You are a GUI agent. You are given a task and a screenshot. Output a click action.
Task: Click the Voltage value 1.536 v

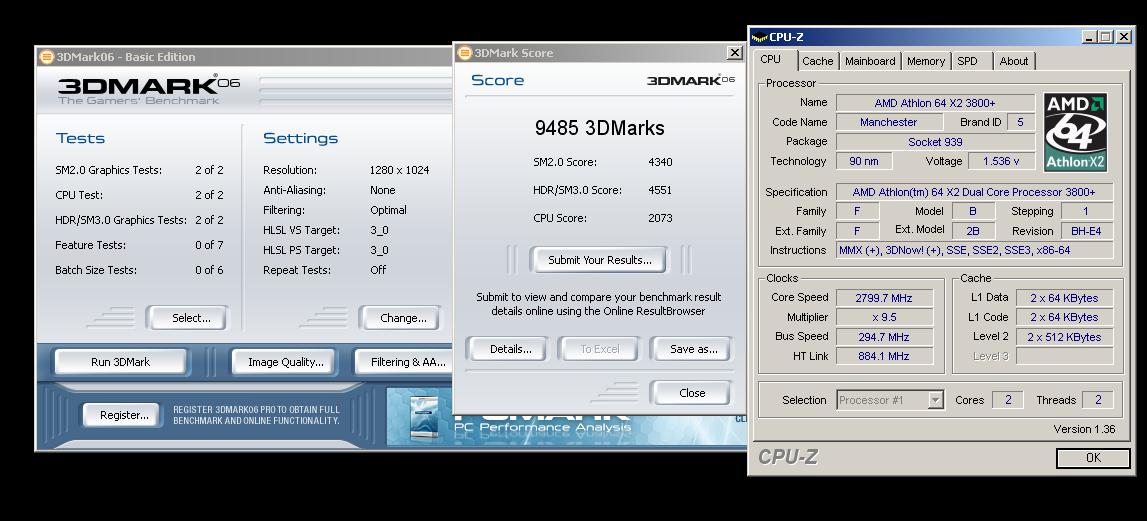[x=1001, y=161]
